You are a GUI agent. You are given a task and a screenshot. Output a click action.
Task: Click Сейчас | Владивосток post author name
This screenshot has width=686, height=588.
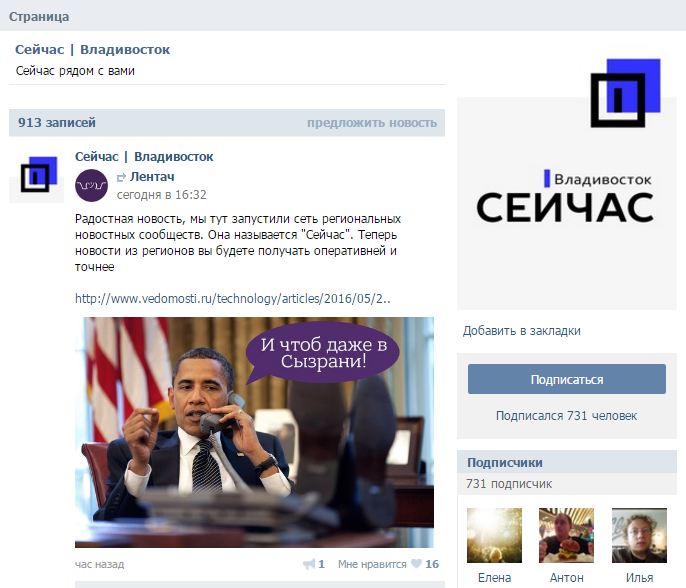pos(144,157)
